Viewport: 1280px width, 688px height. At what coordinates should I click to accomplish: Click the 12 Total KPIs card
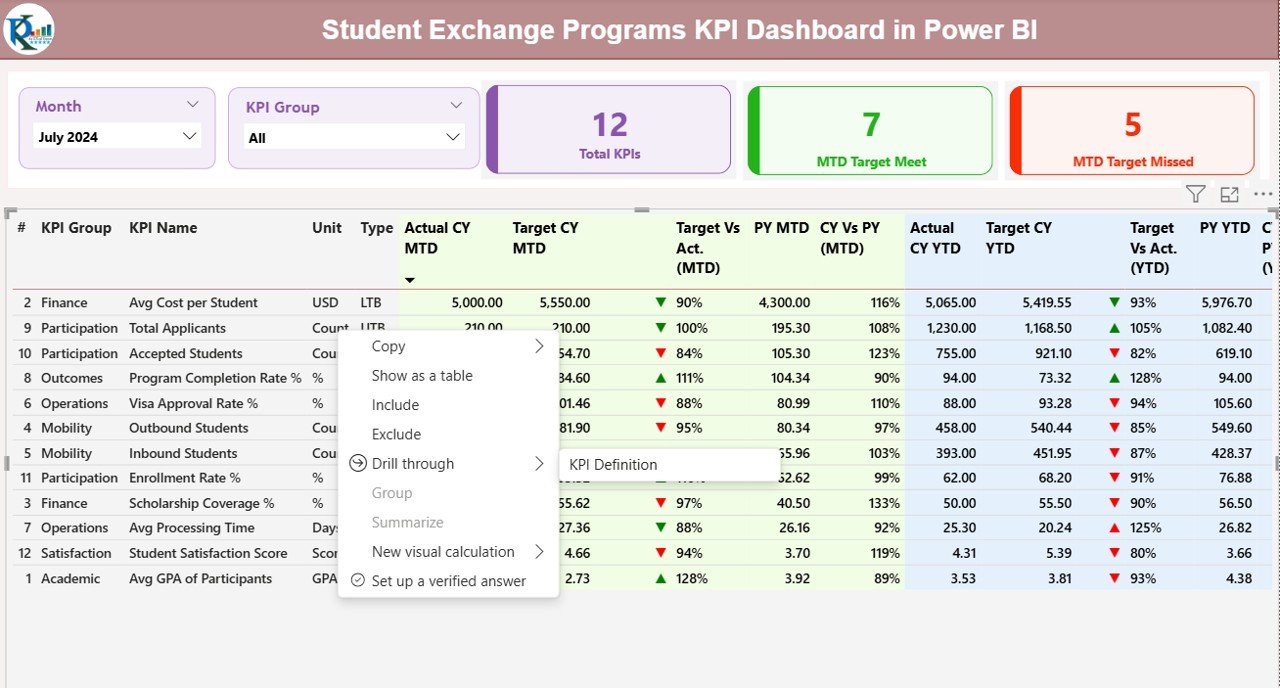608,130
